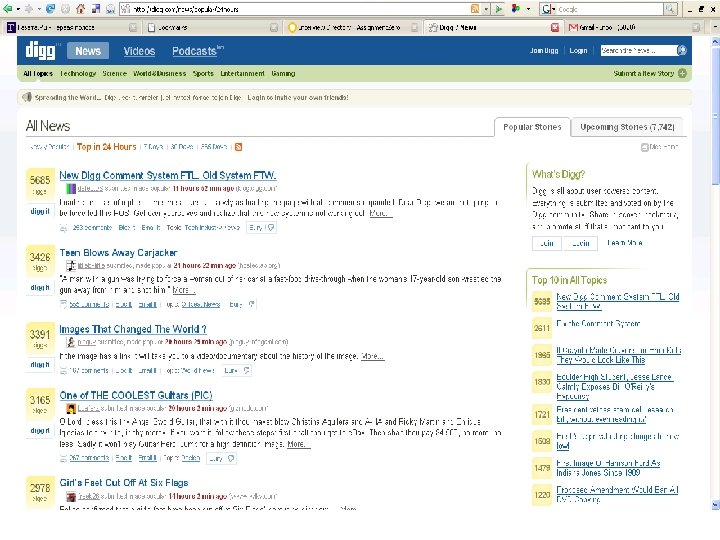The image size is (720, 540).
Task: Close the Digg / News browser tab
Action: click(x=555, y=28)
